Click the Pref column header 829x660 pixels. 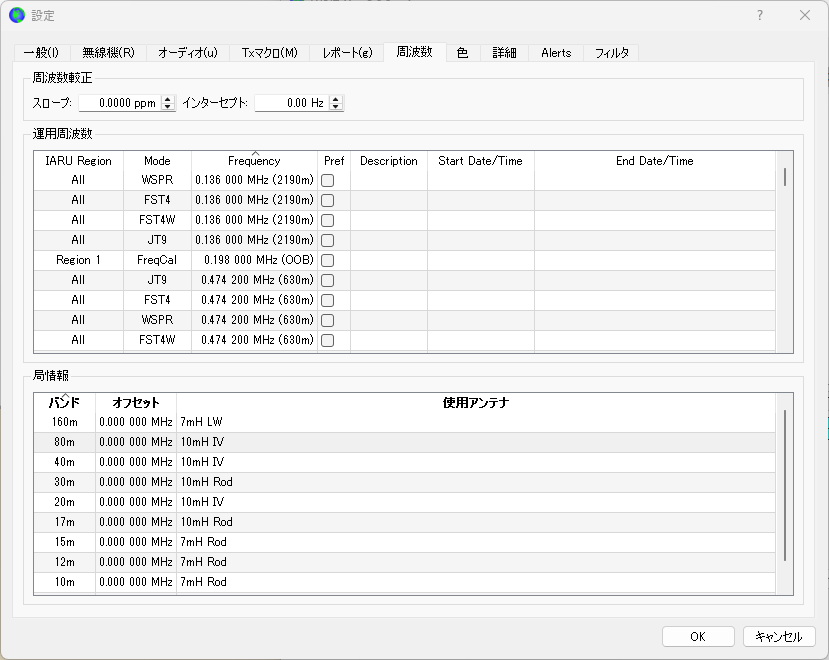point(334,161)
